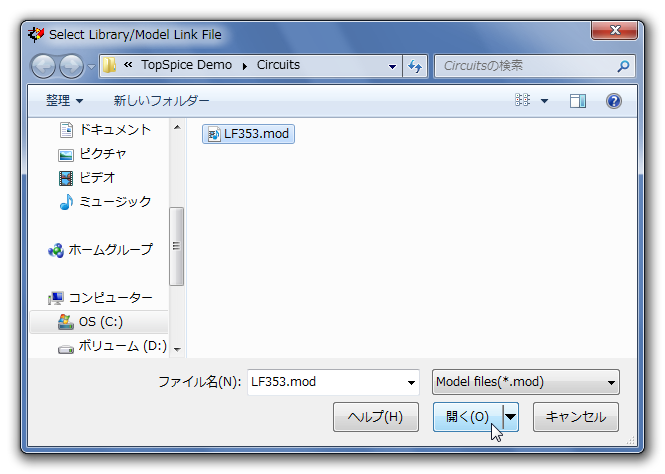665x474 pixels.
Task: Click the change view icon
Action: (522, 100)
